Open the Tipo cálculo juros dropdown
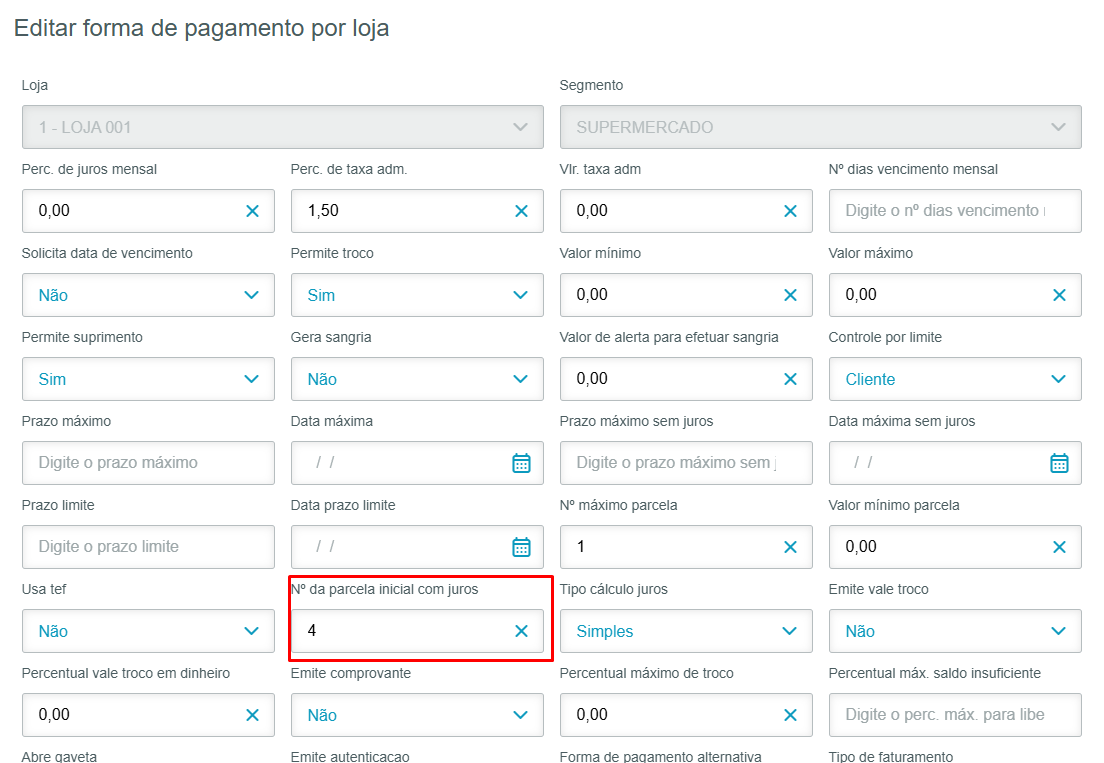The image size is (1104, 763). click(x=789, y=631)
